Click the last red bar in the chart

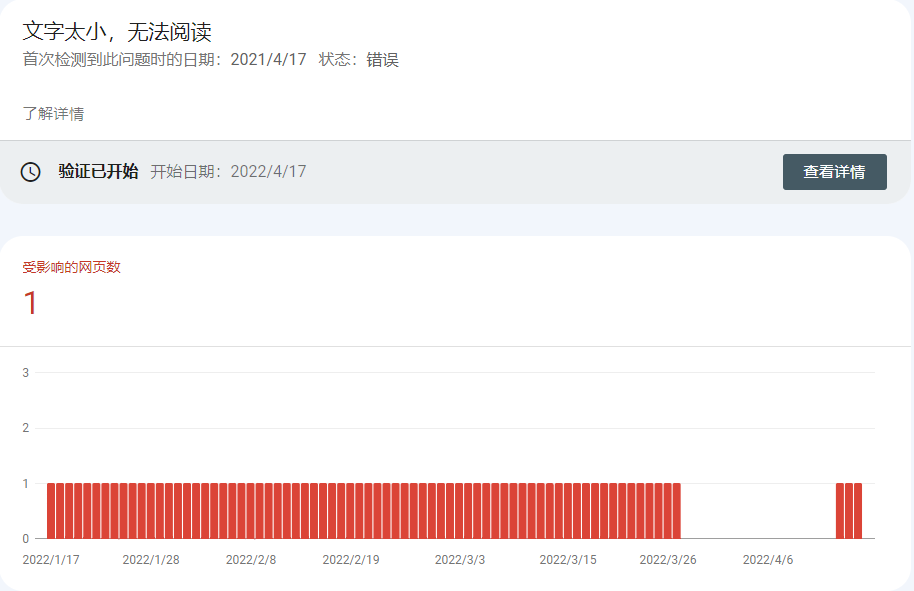[x=858, y=511]
